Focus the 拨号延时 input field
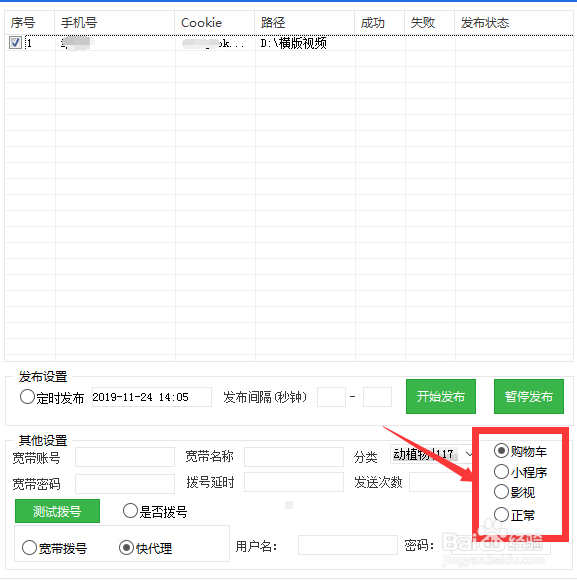The height and width of the screenshot is (580, 577). click(294, 482)
